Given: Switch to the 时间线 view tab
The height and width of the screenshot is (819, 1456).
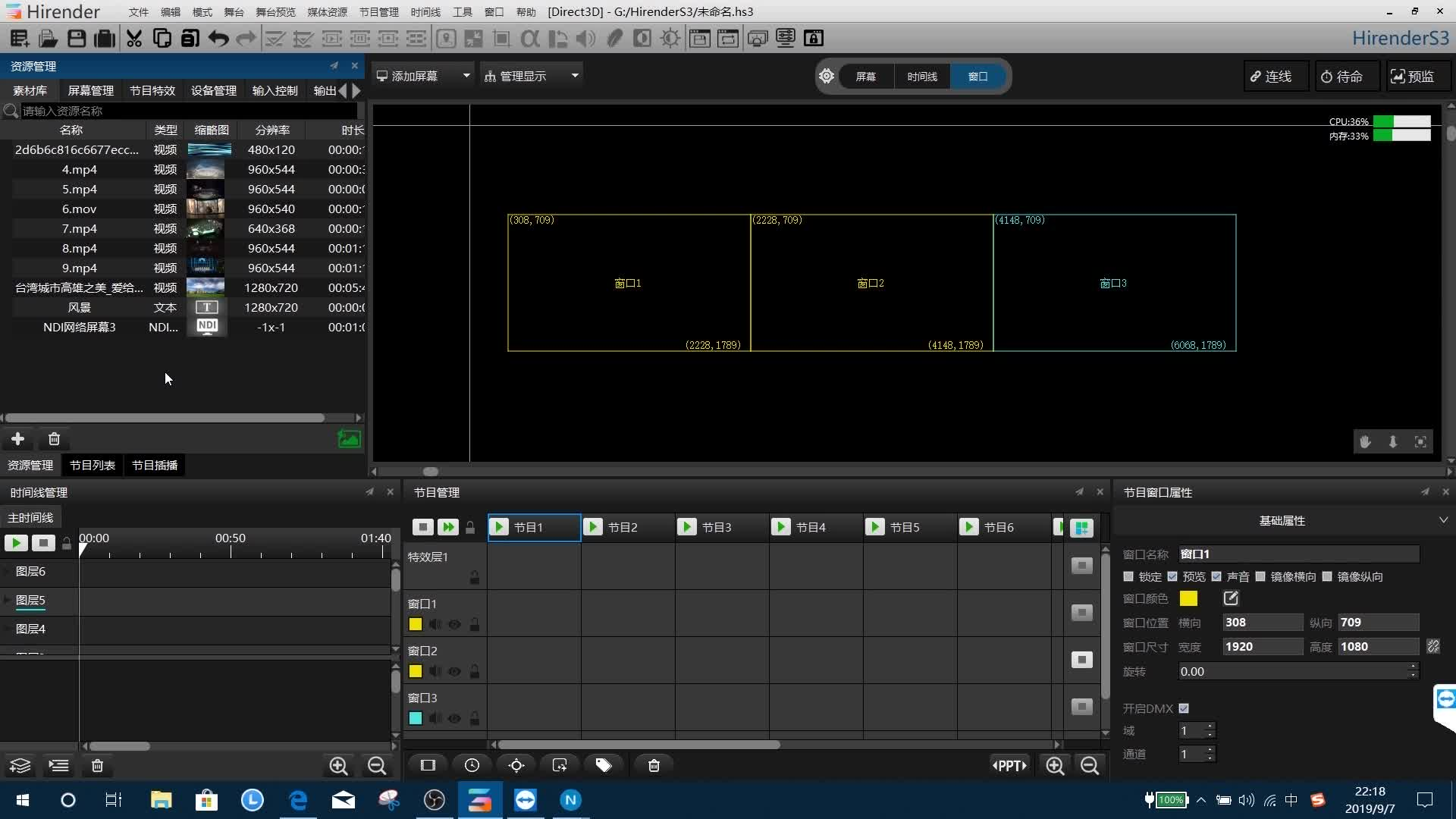Looking at the screenshot, I should [922, 77].
